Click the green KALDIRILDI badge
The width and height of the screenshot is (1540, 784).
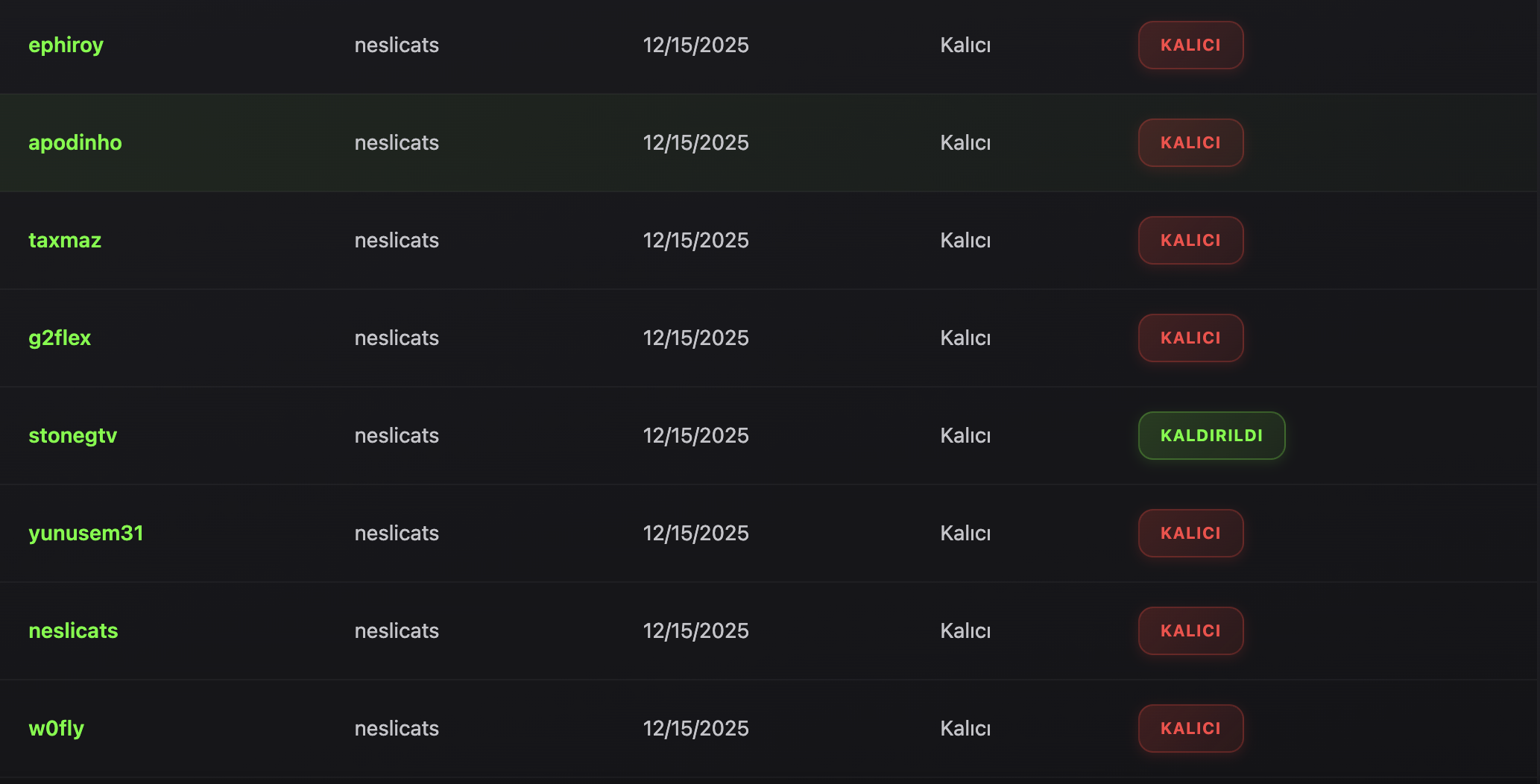[x=1211, y=435]
